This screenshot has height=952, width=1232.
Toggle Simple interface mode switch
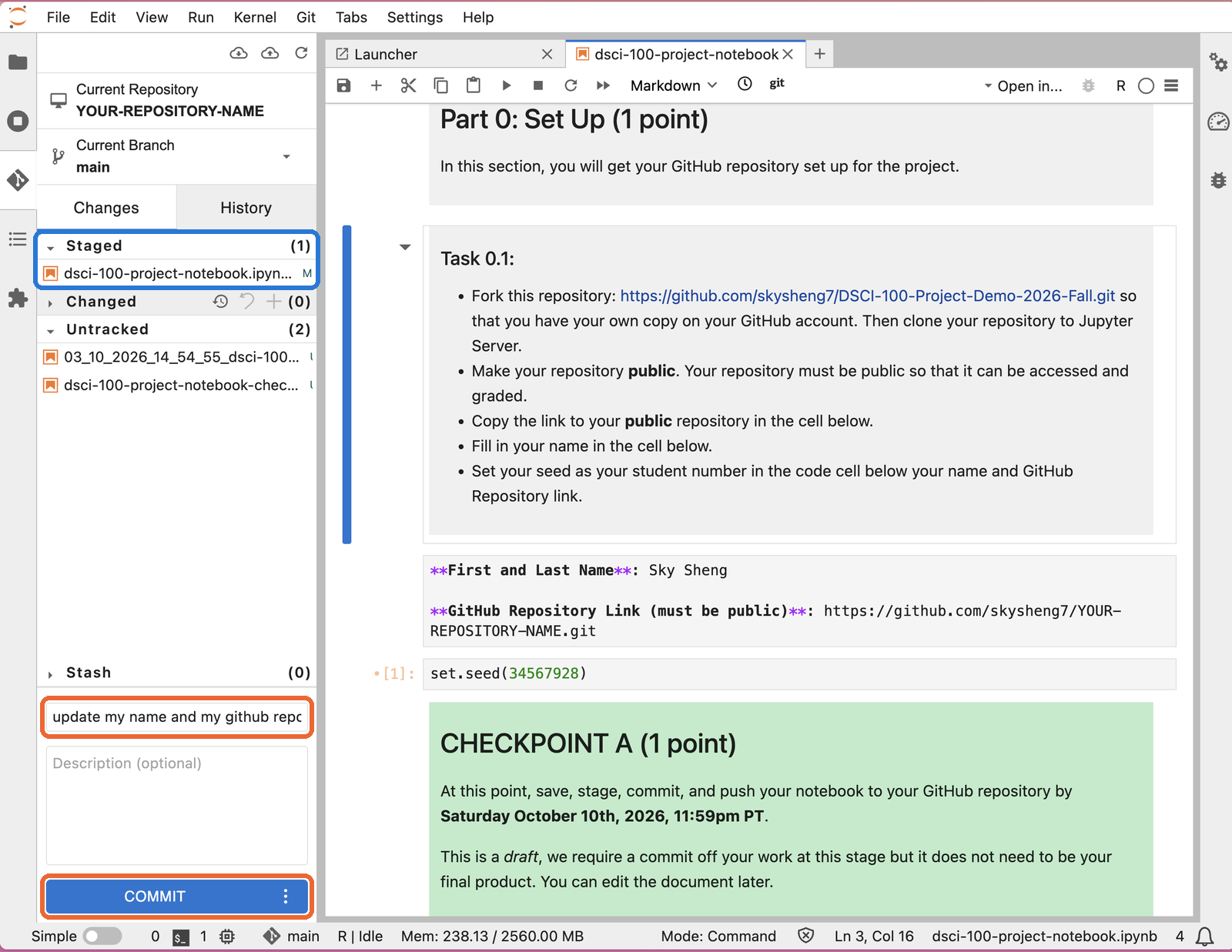(x=103, y=936)
